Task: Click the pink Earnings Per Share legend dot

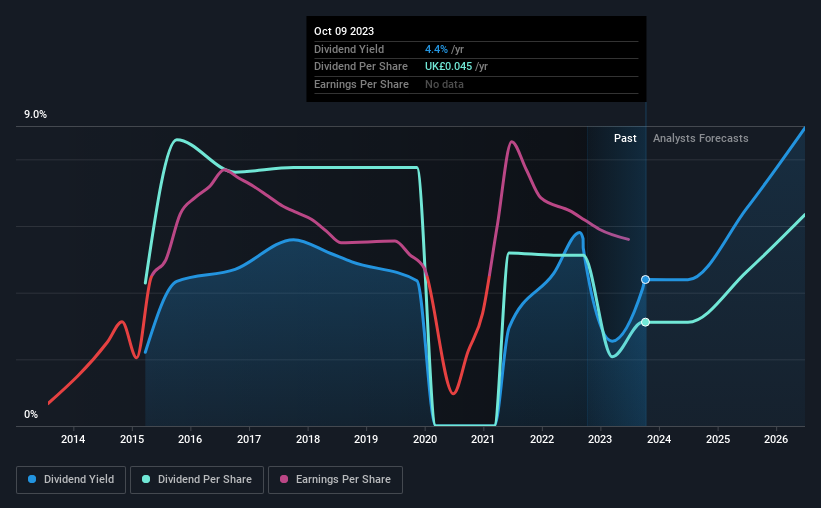Action: [284, 479]
